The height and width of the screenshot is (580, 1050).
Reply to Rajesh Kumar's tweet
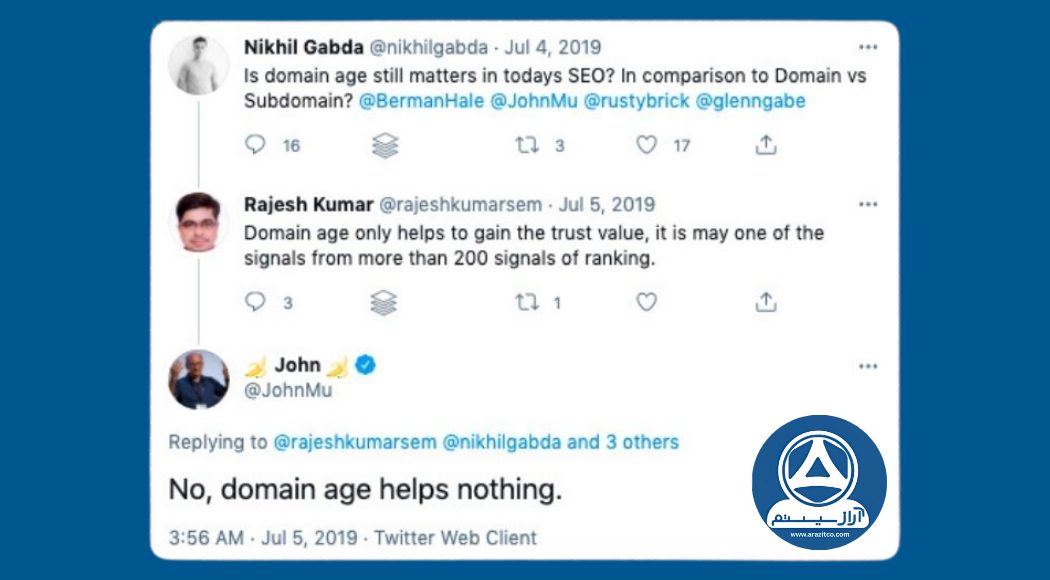pos(257,302)
